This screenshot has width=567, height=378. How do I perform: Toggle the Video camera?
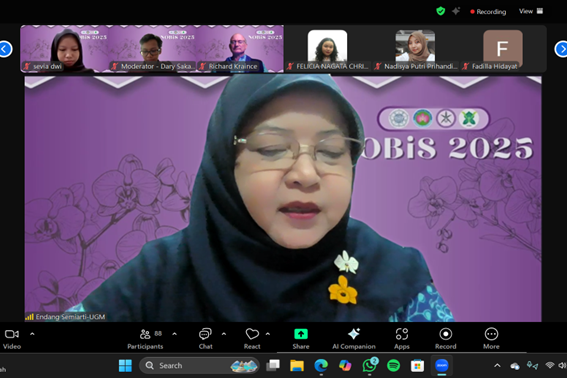point(12,339)
